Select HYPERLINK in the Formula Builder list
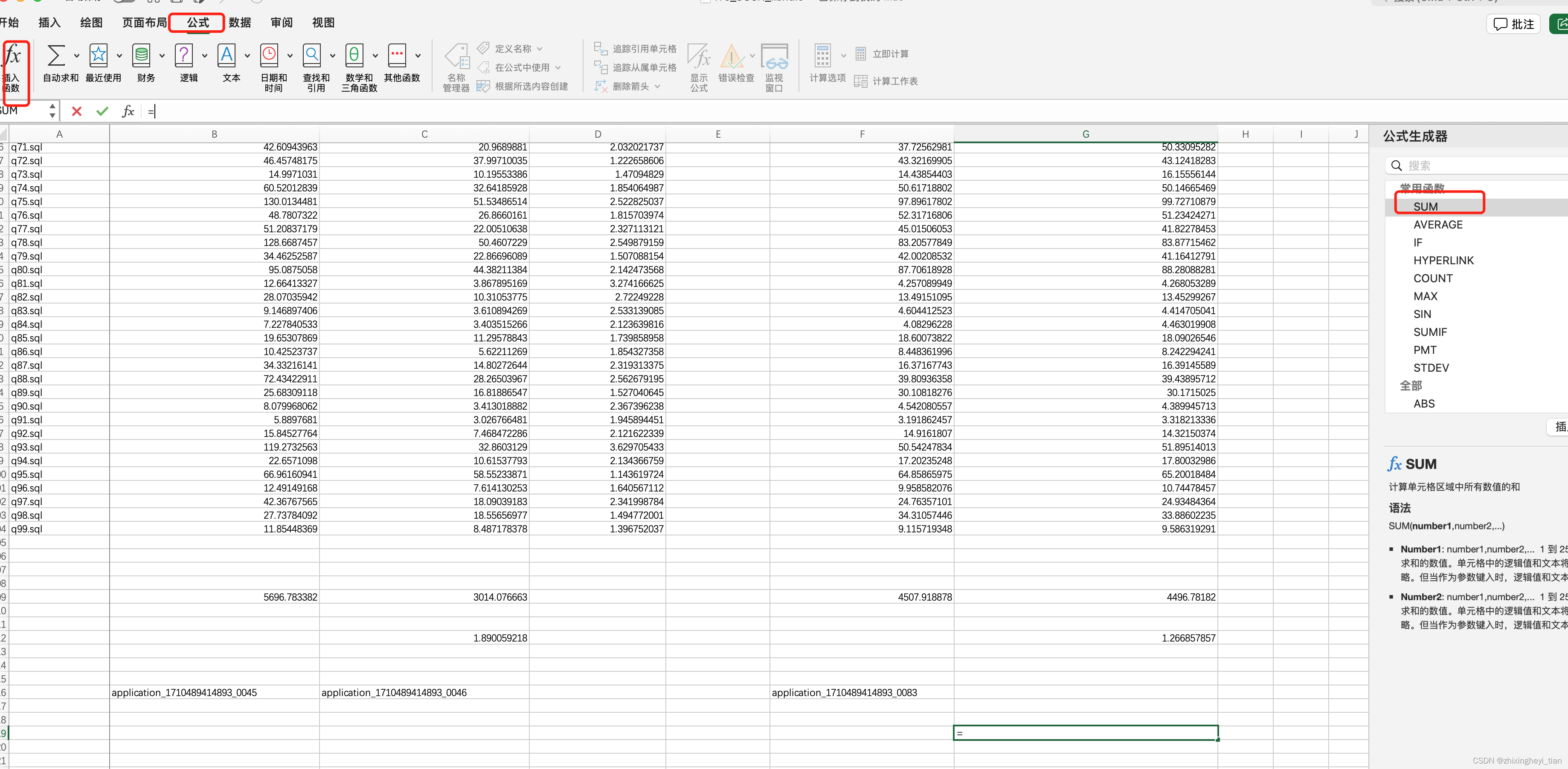This screenshot has height=769, width=1568. point(1443,260)
